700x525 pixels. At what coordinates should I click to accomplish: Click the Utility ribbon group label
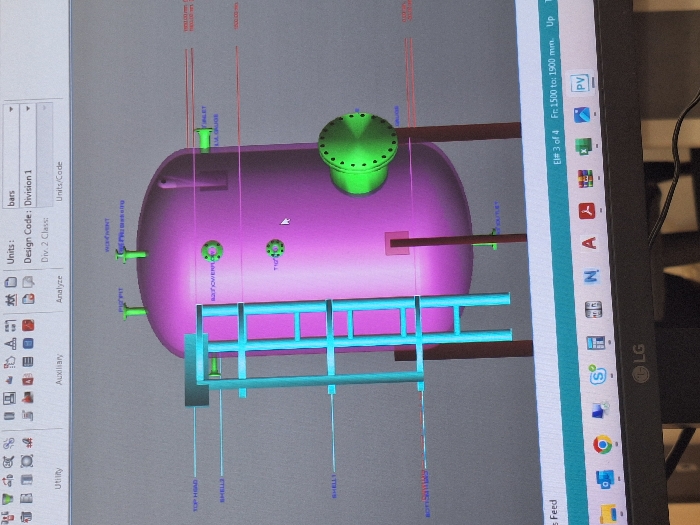tap(60, 478)
